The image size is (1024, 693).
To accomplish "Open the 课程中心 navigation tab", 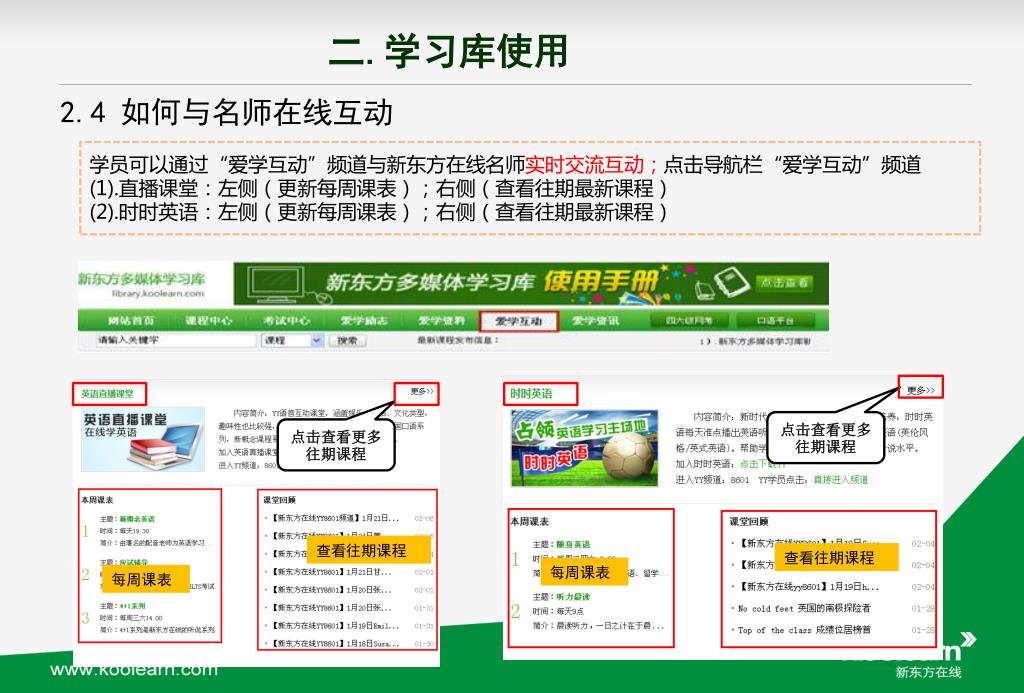I will click(x=208, y=321).
